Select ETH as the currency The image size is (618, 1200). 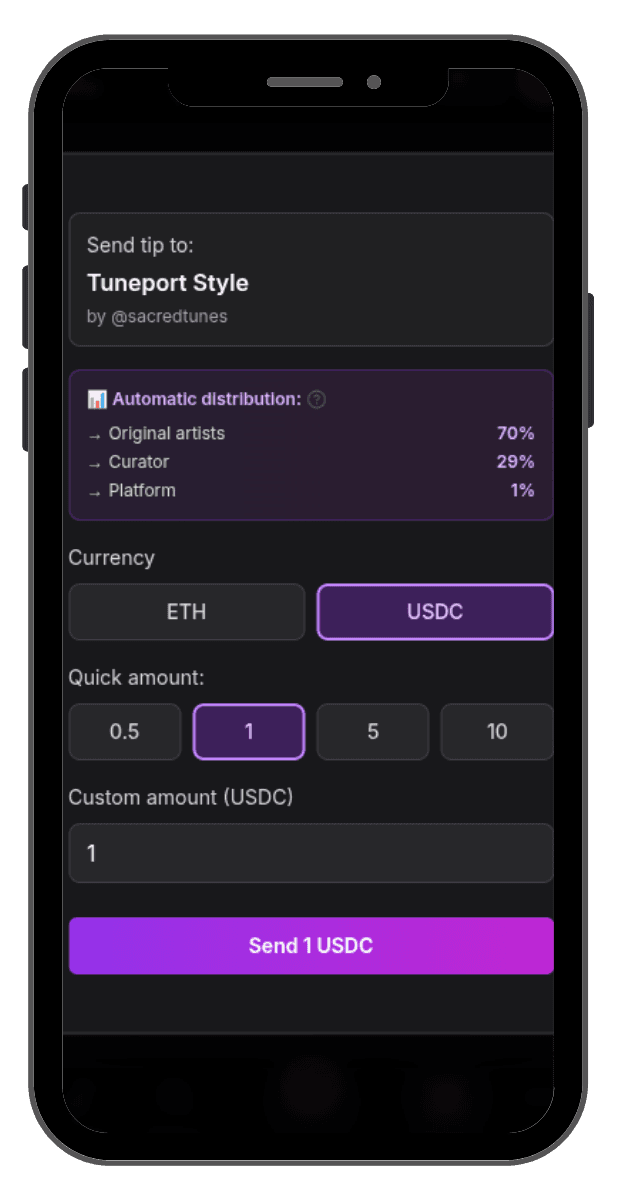(x=187, y=612)
